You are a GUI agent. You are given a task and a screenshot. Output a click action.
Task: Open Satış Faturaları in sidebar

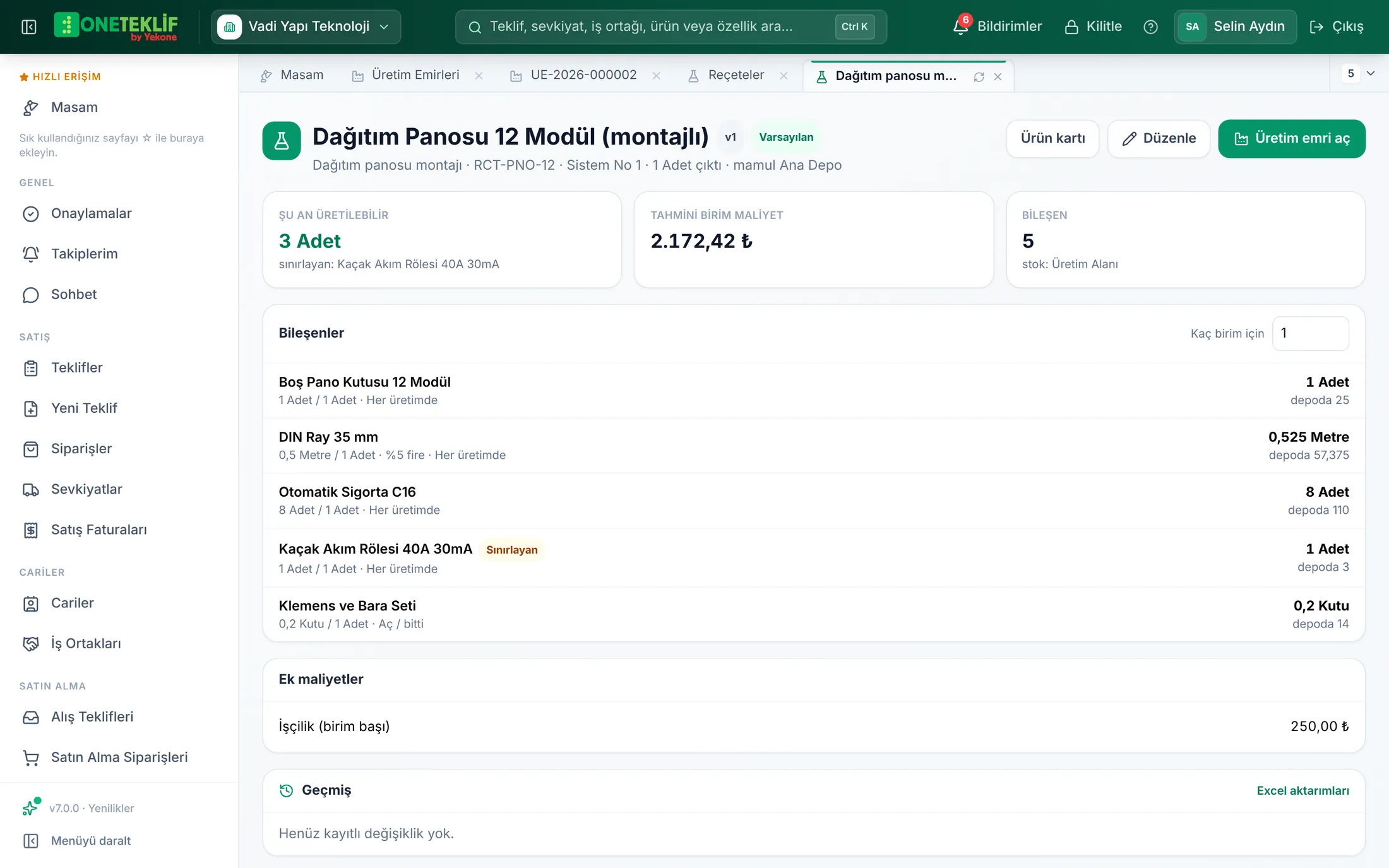(x=119, y=530)
